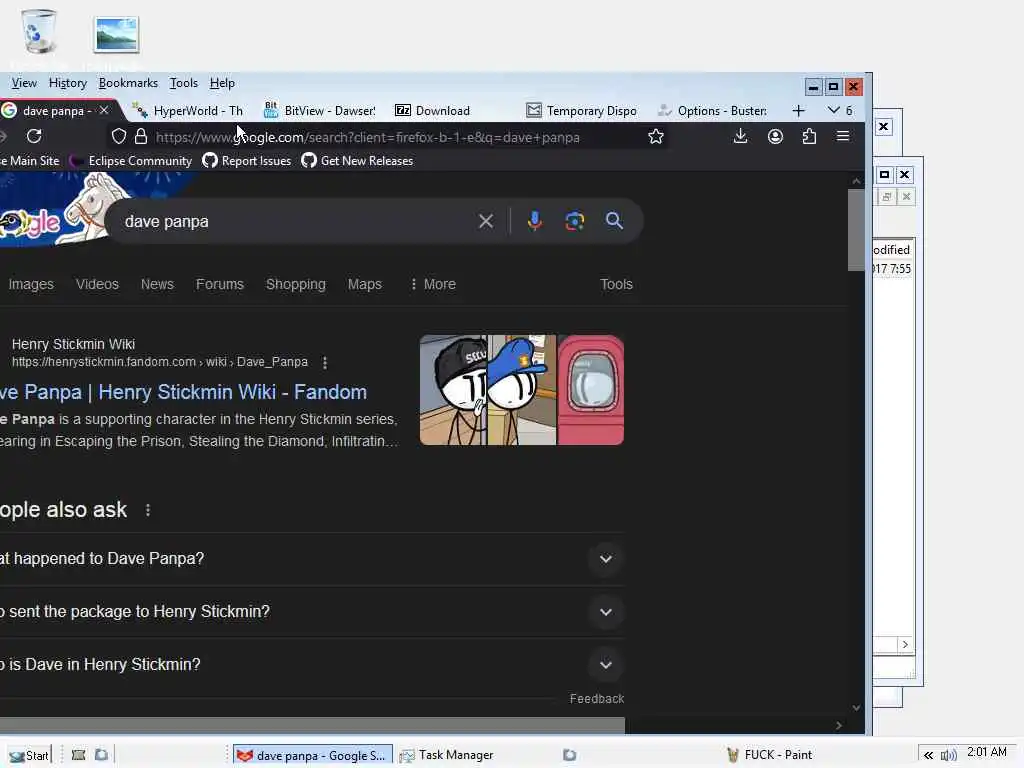Open the Firefox hamburger application menu
This screenshot has width=1024, height=768.
point(843,136)
